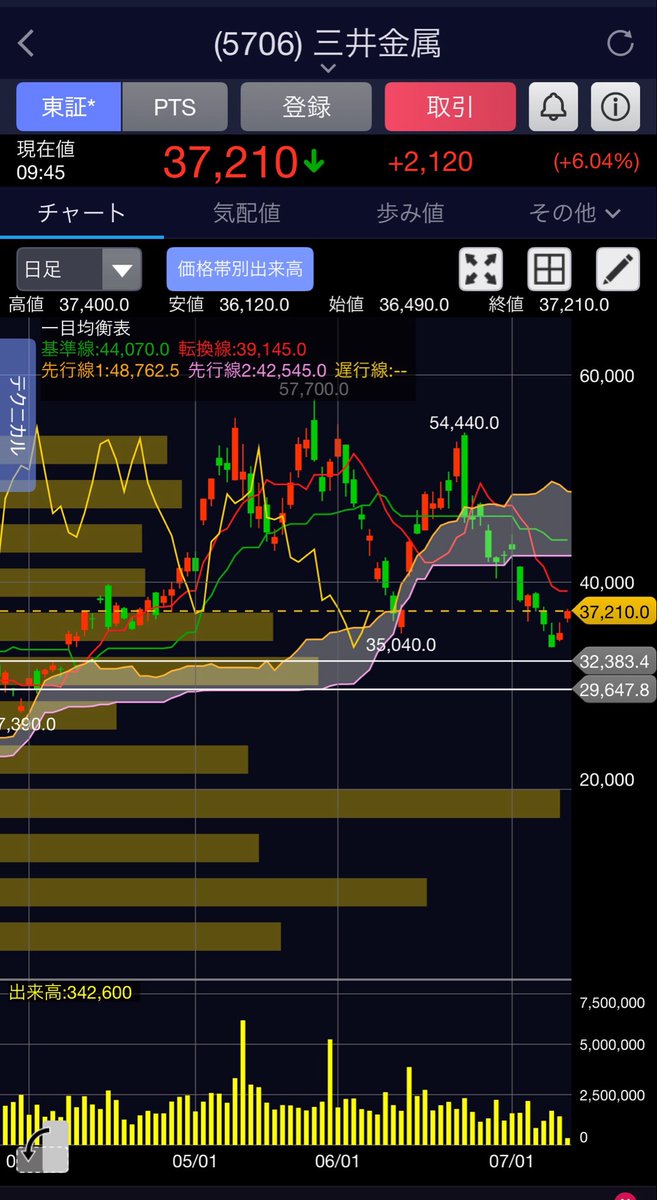Tap the 出来高:342,600 volume label
This screenshot has height=1200, width=657.
tap(70, 992)
